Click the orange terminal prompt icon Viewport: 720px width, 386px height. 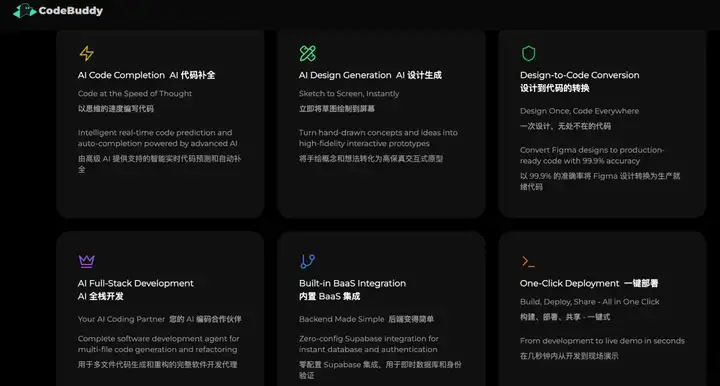(528, 261)
